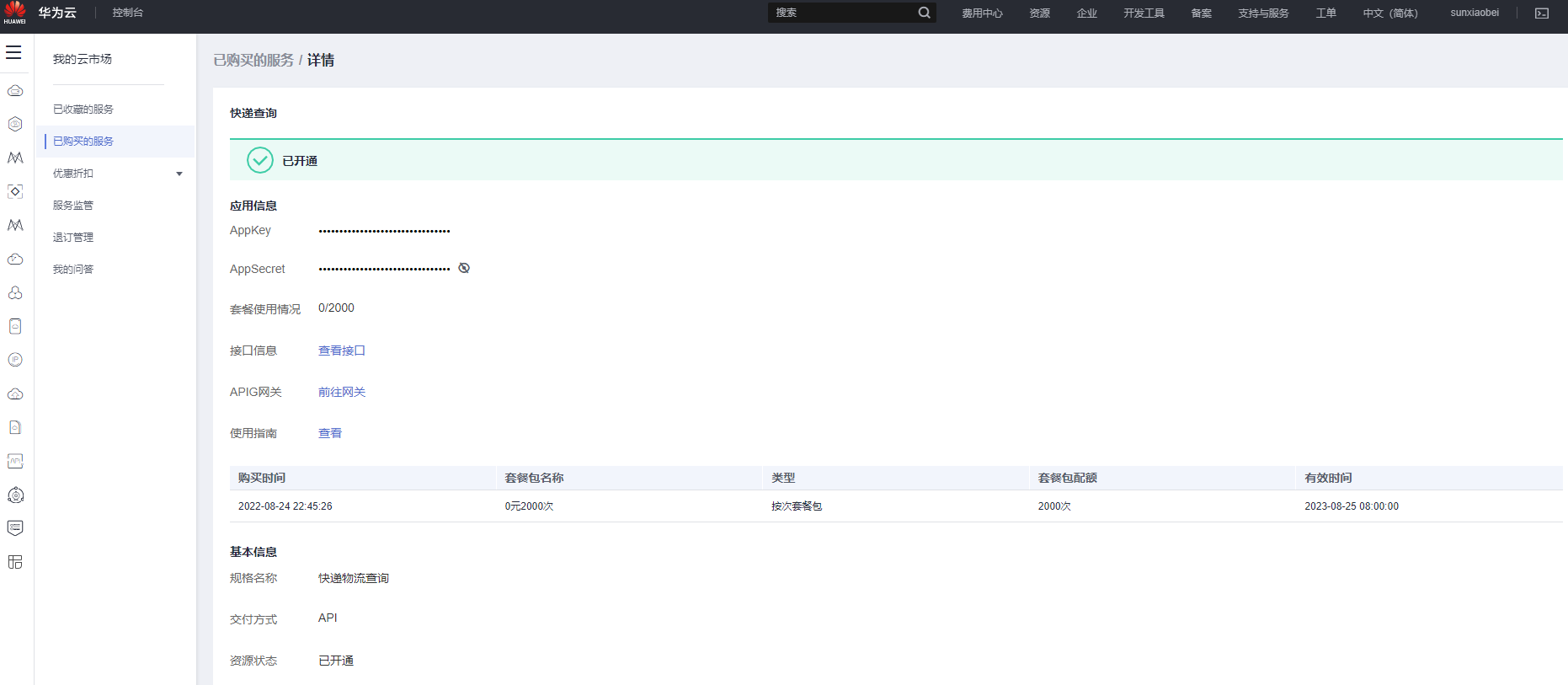Click the 快递查询 service title
Screen dimensions: 1568x685
[253, 113]
